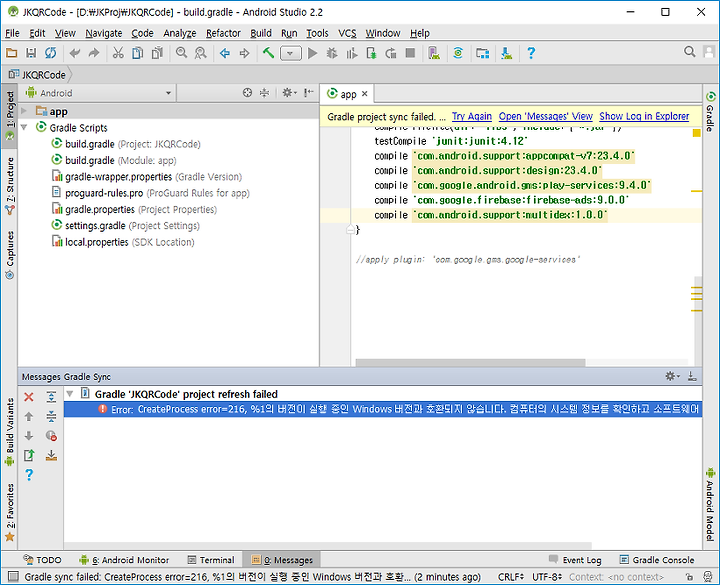Click the Replace icon in toolbar
The image size is (720, 585).
[x=201, y=53]
